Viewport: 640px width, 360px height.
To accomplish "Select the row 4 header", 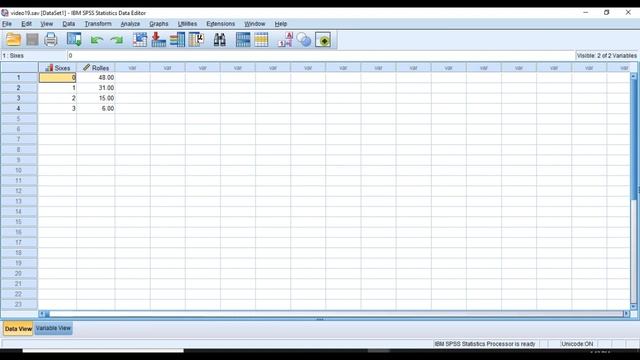I will (19, 108).
